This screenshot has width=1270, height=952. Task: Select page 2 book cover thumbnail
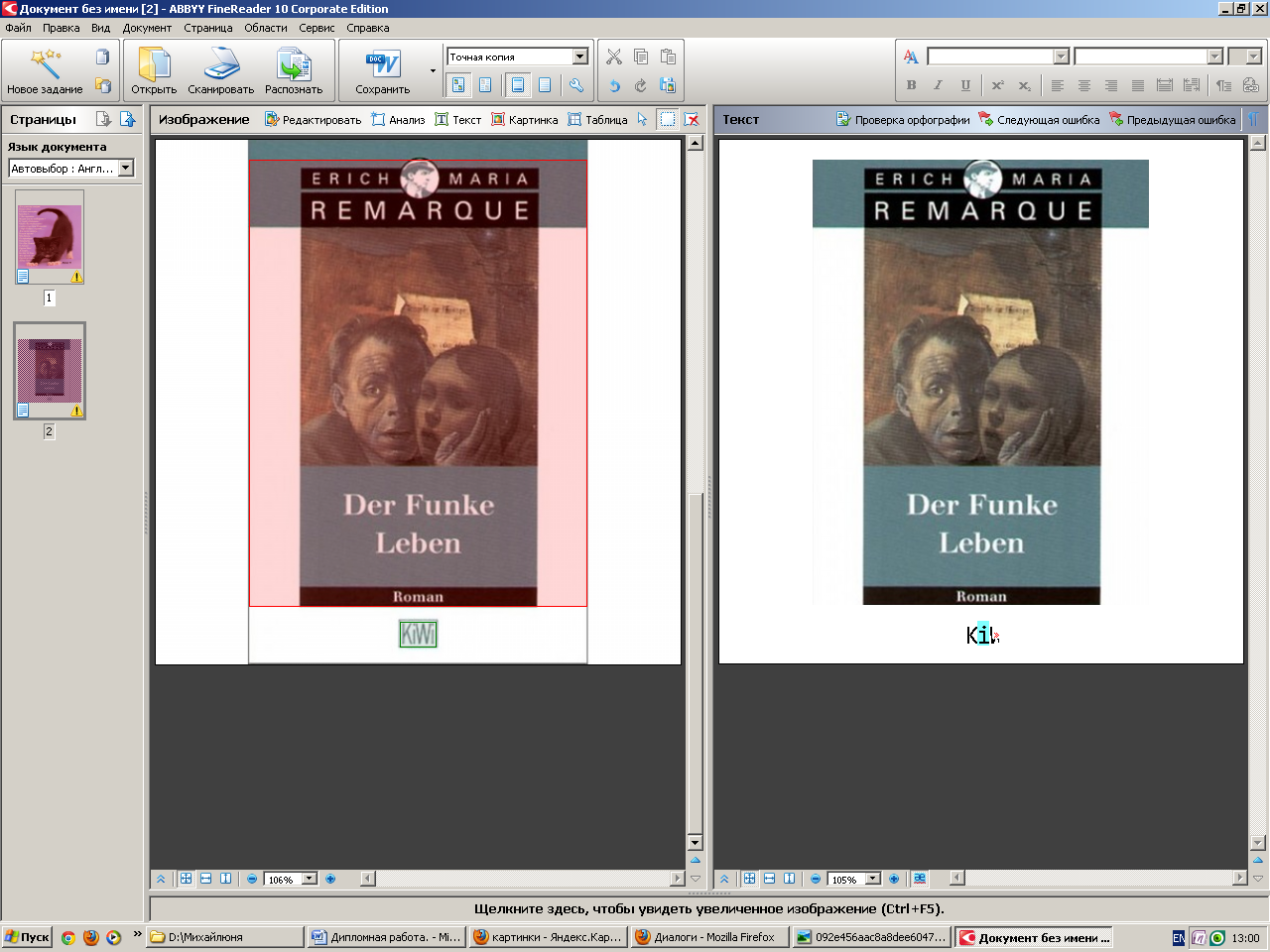pyautogui.click(x=50, y=371)
